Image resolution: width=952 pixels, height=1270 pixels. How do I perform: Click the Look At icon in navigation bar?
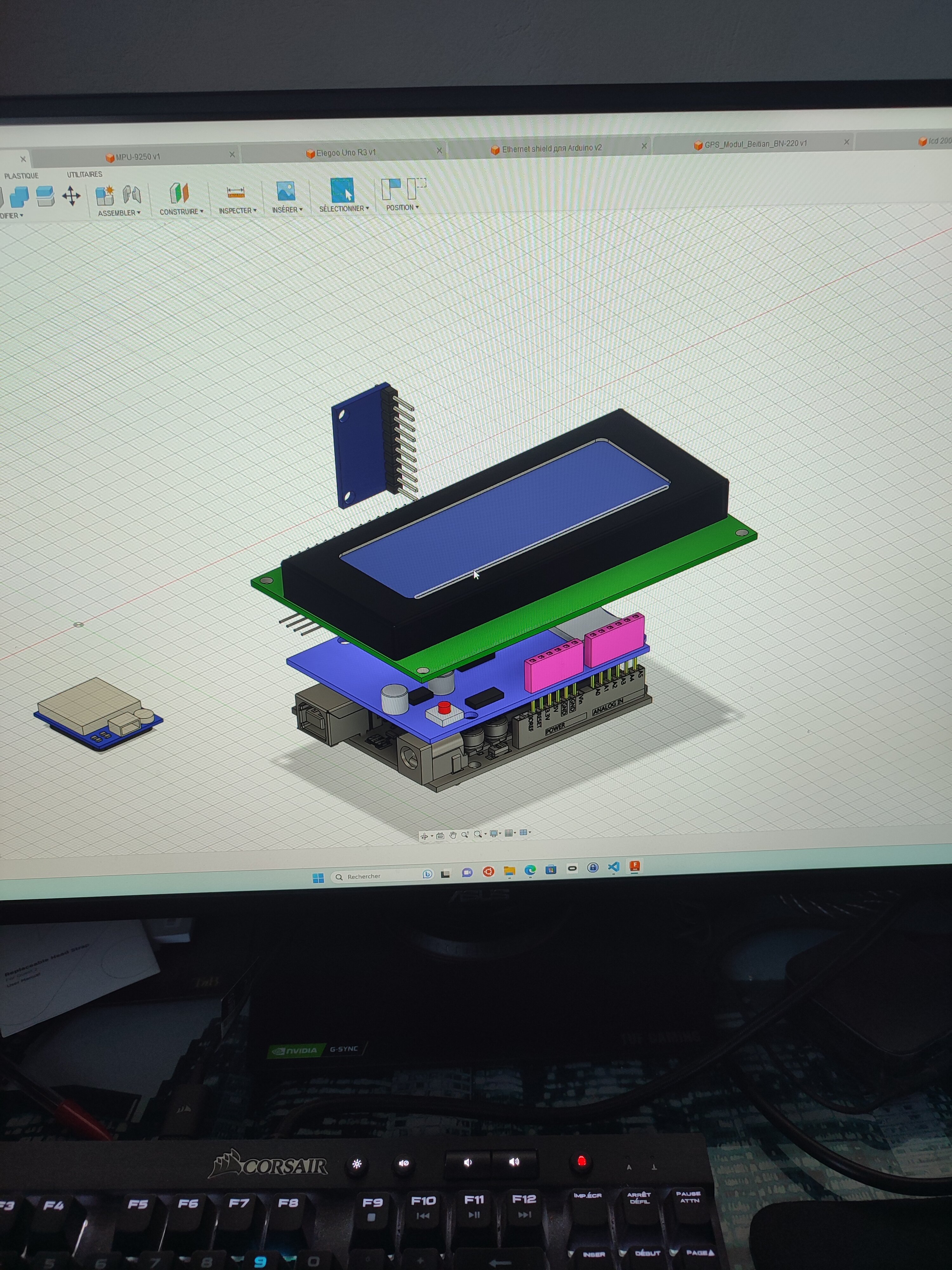440,837
